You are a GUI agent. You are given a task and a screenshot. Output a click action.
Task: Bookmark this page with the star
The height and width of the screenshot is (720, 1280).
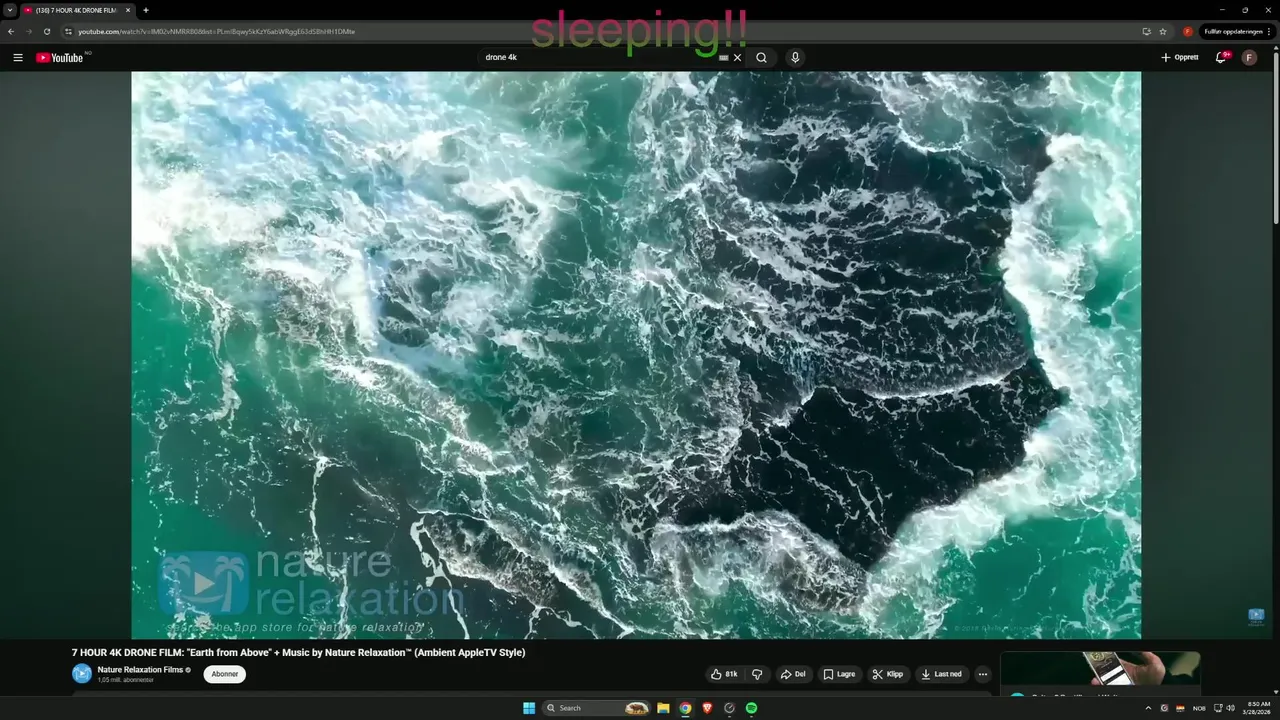tap(1163, 31)
